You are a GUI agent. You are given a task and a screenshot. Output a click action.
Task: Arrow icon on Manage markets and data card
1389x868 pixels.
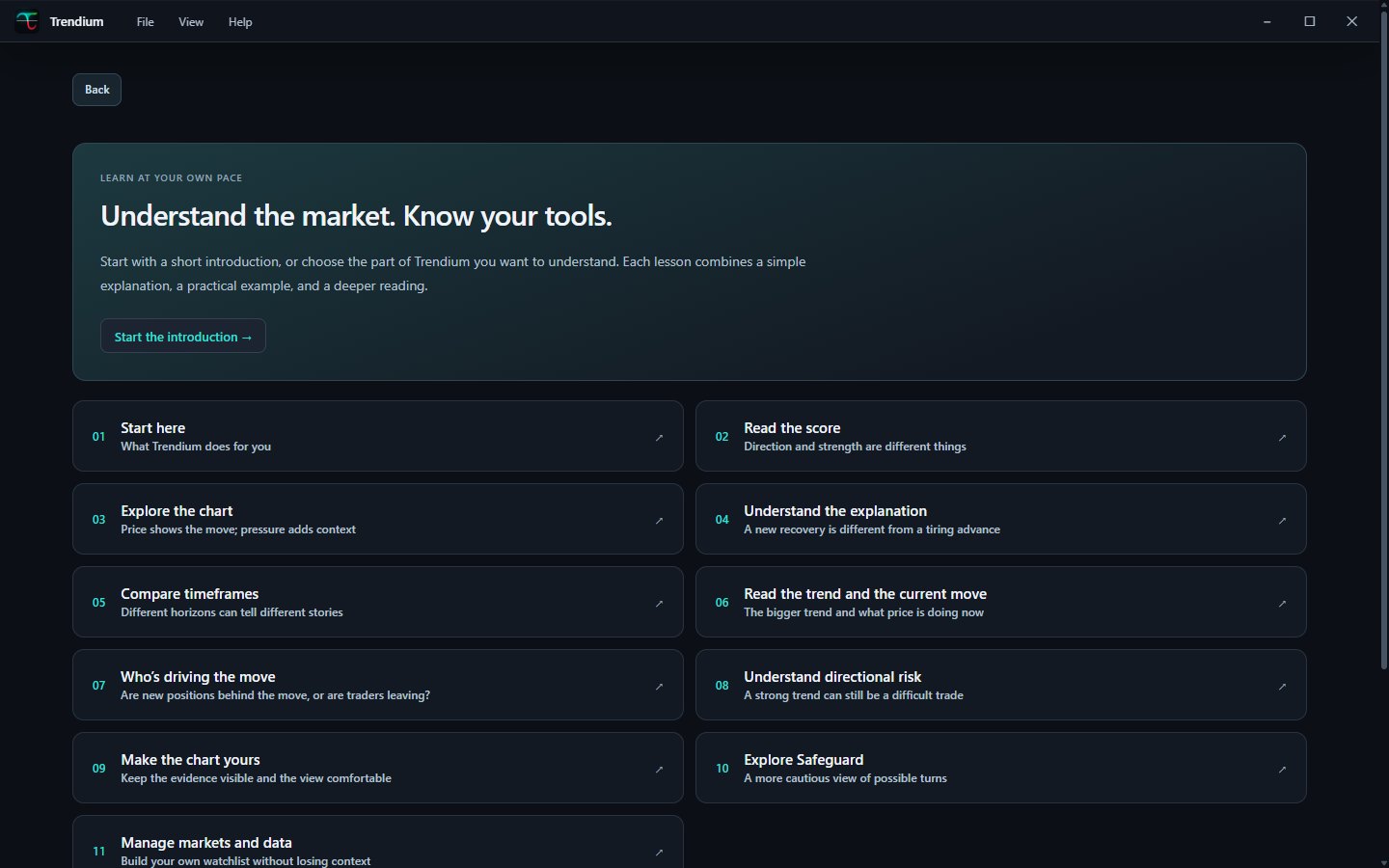coord(659,853)
